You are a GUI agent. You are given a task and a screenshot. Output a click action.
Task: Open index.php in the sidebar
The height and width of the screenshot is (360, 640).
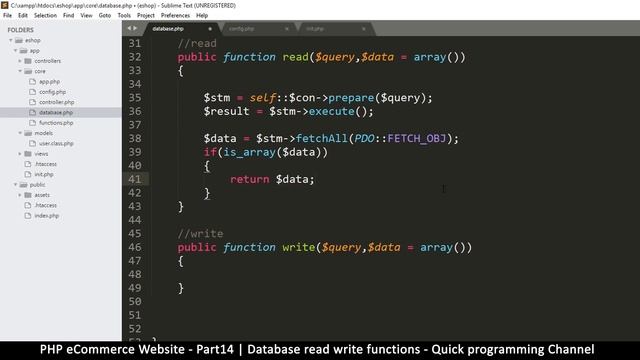click(47, 216)
